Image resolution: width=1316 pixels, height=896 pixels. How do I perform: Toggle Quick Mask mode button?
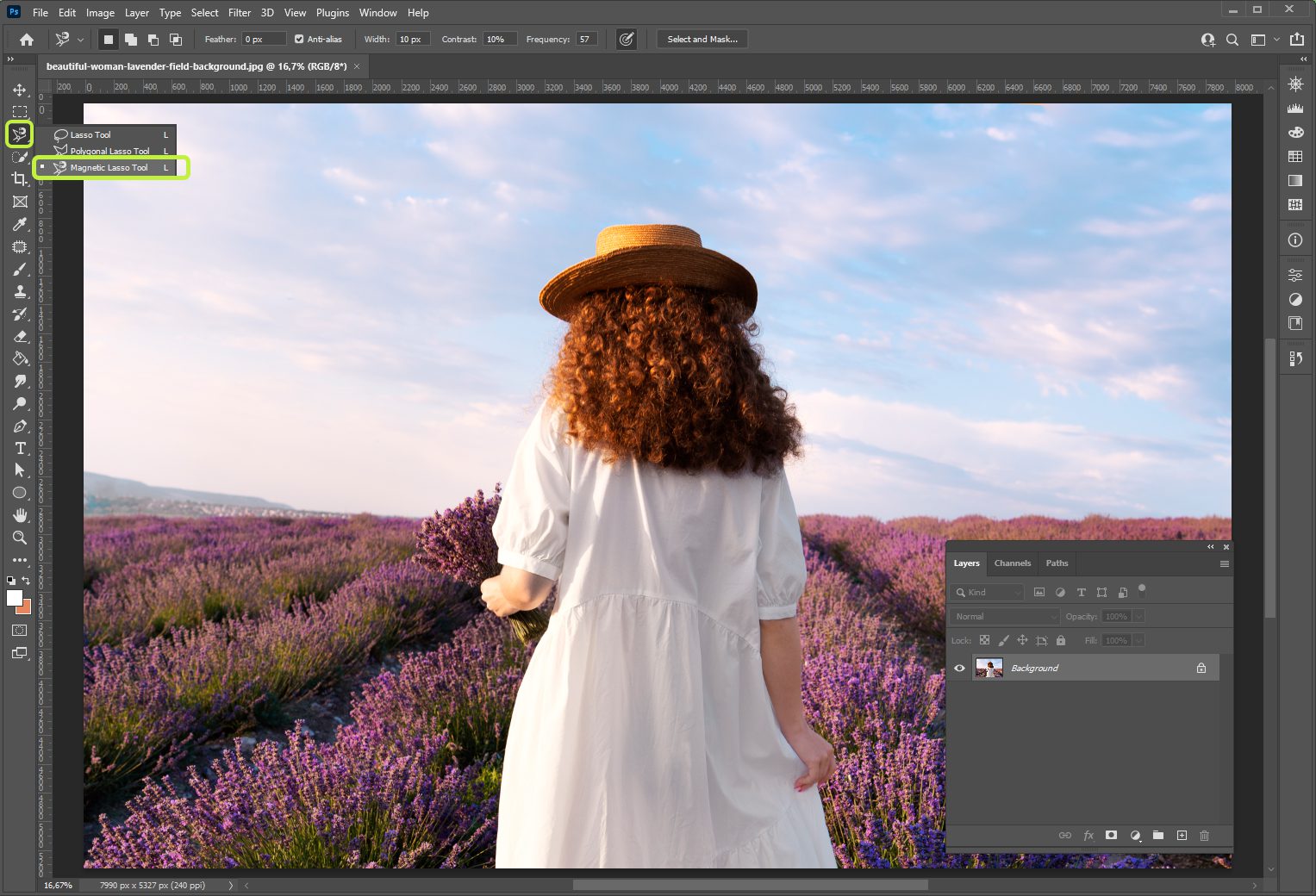[20, 631]
